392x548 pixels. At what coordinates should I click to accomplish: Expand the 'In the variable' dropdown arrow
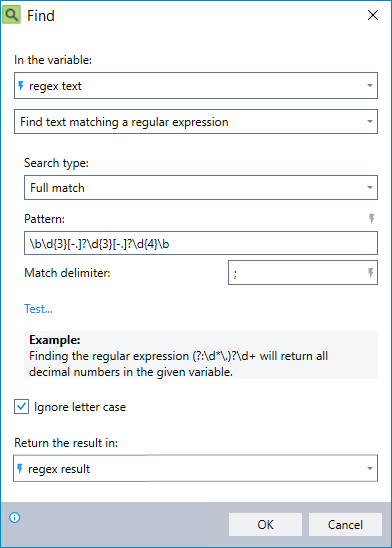click(x=370, y=86)
